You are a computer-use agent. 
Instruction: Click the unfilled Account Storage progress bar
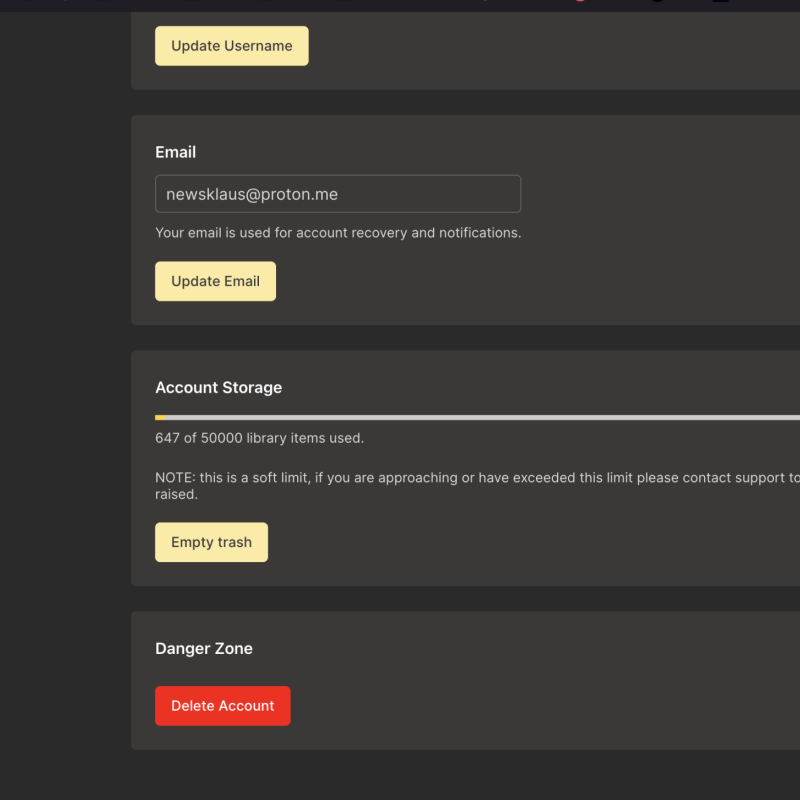pyautogui.click(x=480, y=417)
